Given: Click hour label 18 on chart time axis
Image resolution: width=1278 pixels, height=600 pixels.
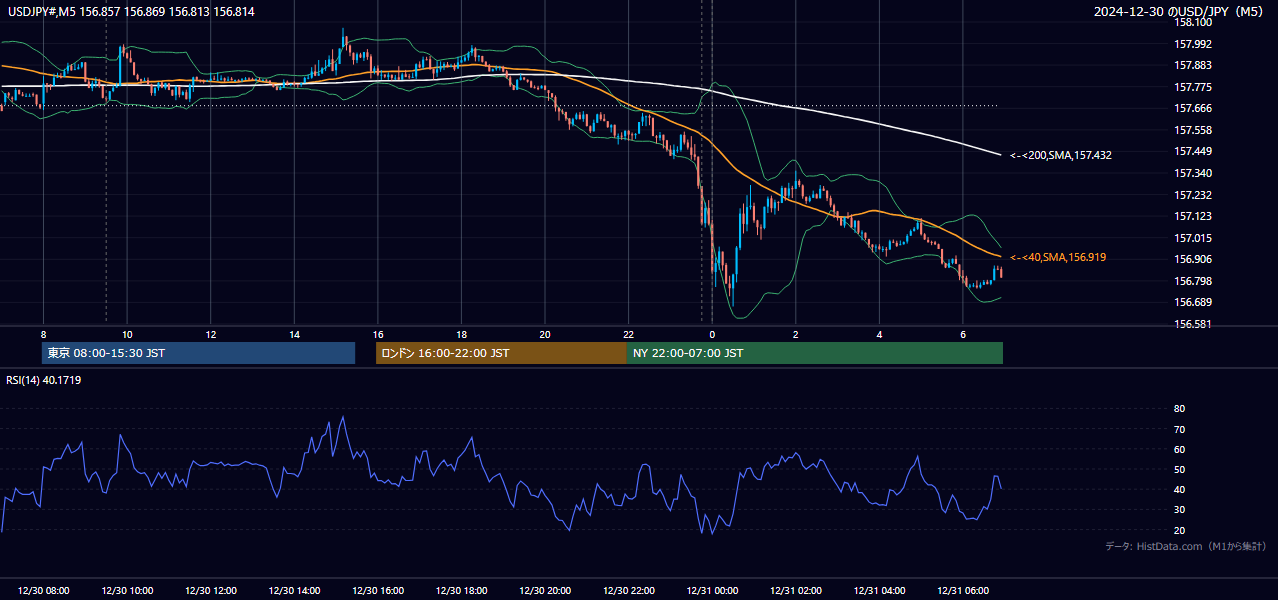Looking at the screenshot, I should pos(461,334).
